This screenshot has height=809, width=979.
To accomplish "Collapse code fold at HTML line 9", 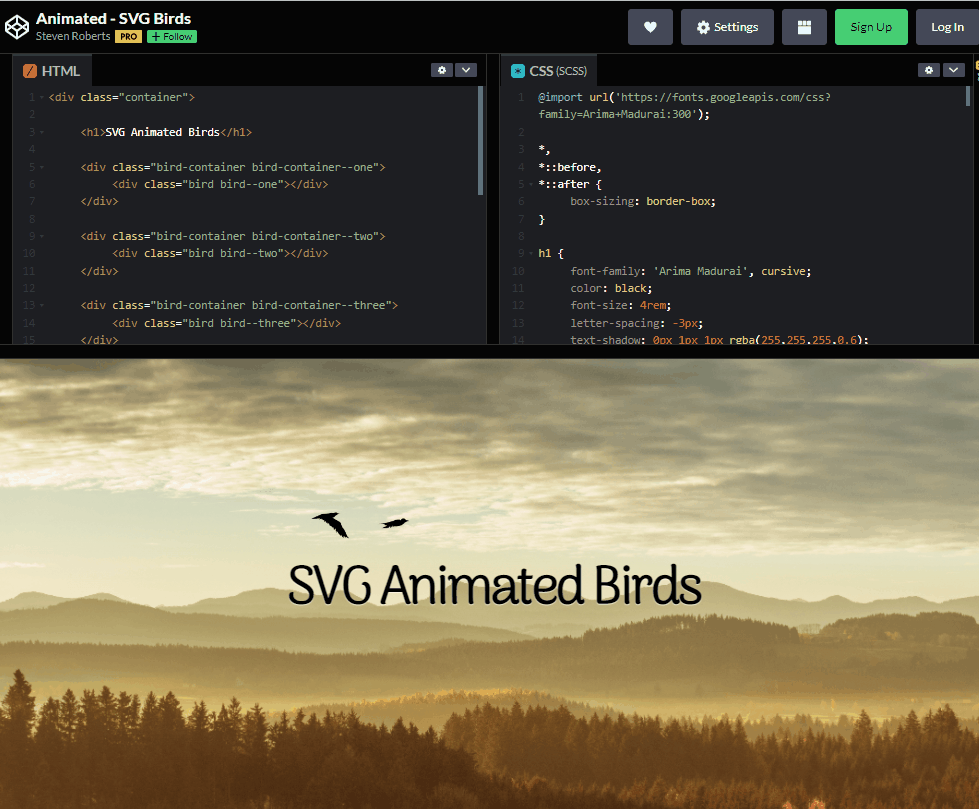I will (42, 237).
